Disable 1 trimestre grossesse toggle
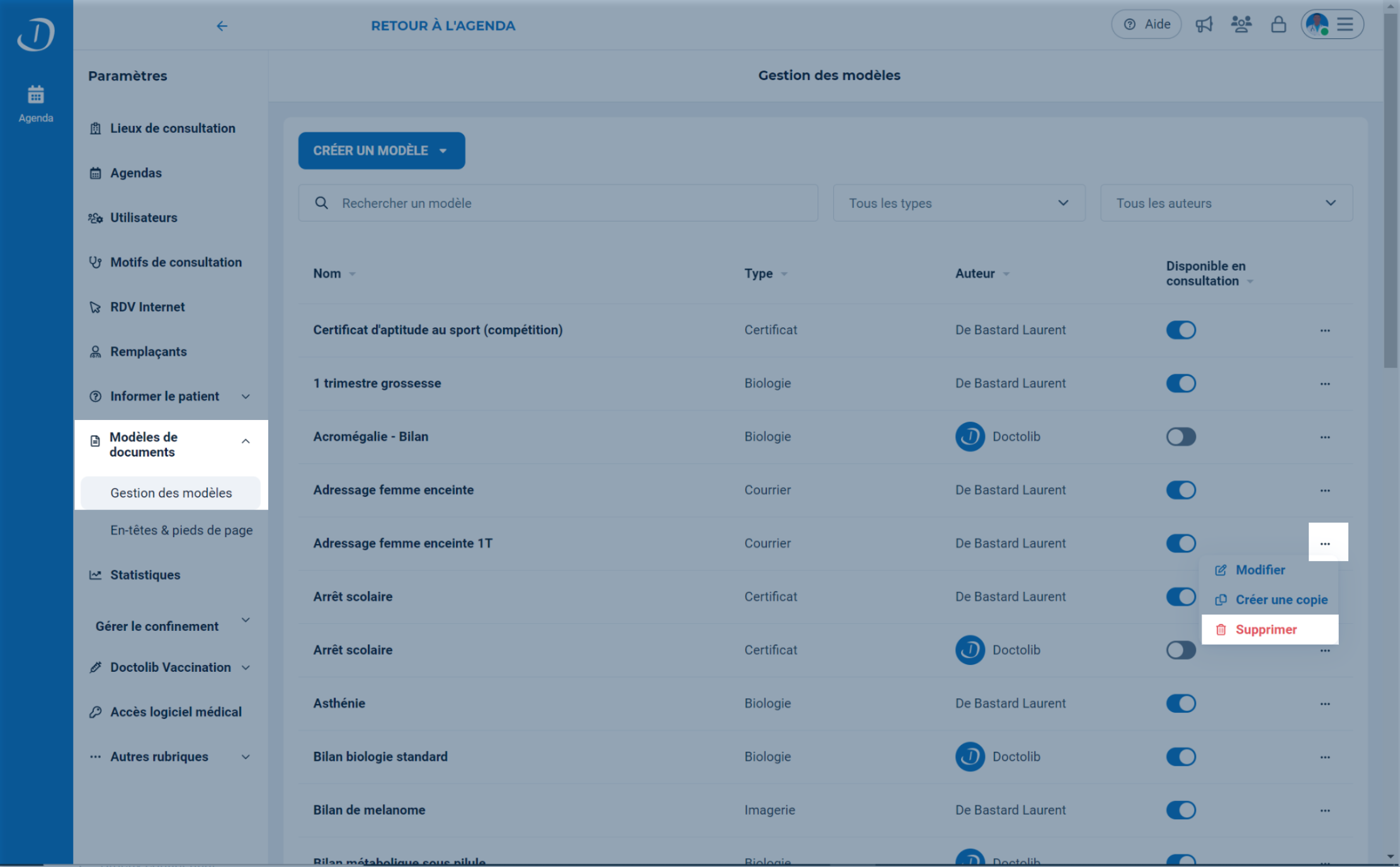 pos(1180,383)
